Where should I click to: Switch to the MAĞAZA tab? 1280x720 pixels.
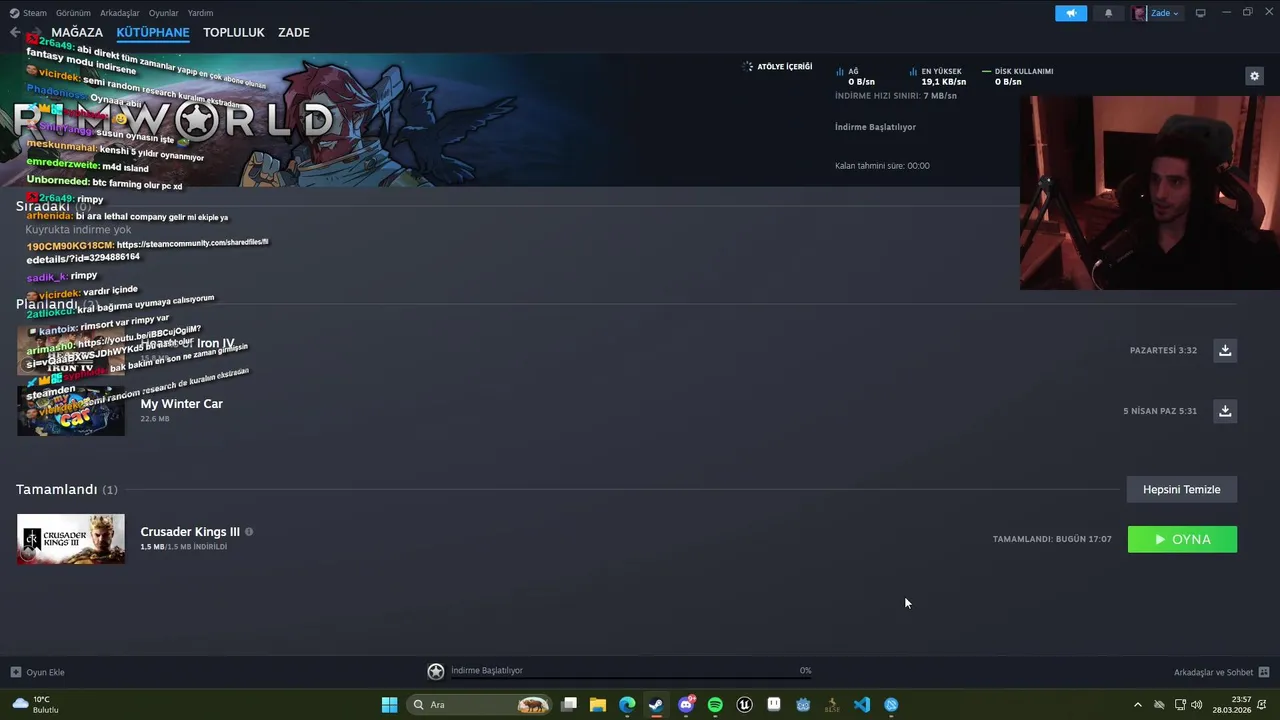(x=77, y=32)
